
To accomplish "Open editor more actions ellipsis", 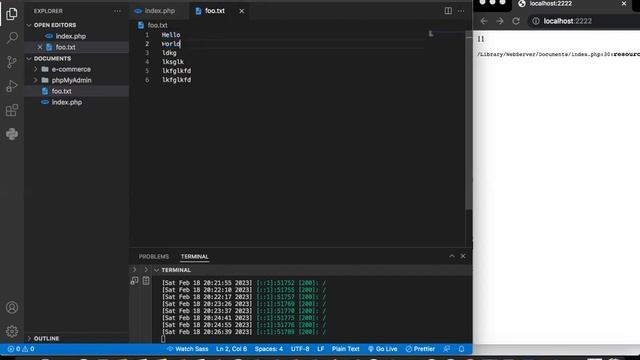I will [461, 11].
